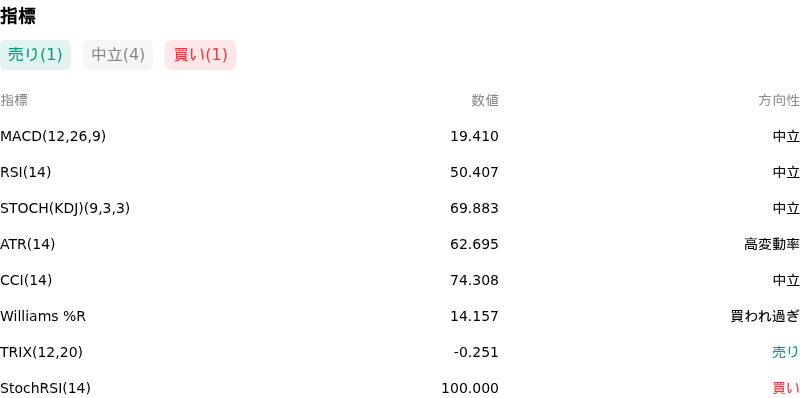
Task: Open the STOCH(KDJ)(9,3,3) indicator row
Action: (400, 208)
